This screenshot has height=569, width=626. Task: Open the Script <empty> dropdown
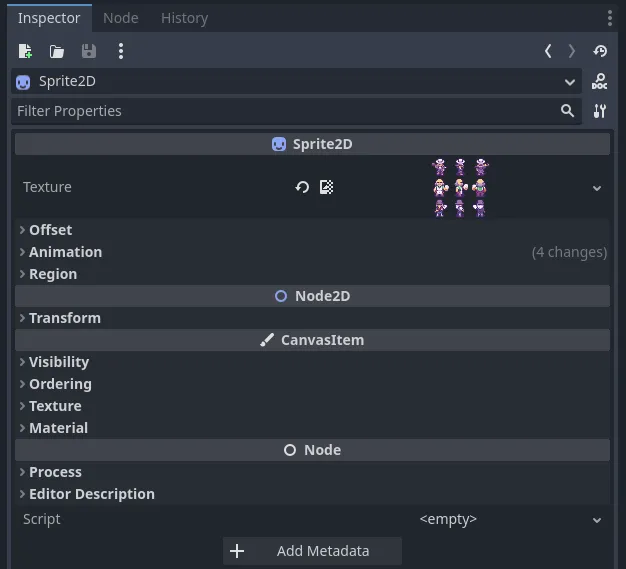[x=597, y=520]
